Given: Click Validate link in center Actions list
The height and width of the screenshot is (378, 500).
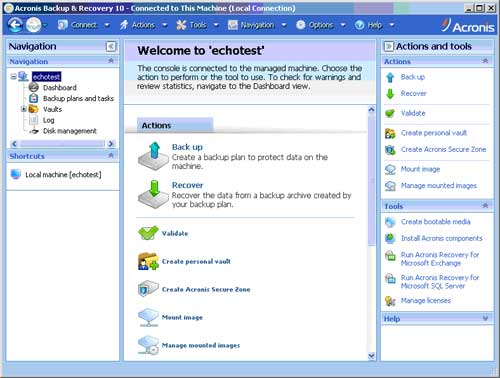Looking at the screenshot, I should [x=175, y=233].
